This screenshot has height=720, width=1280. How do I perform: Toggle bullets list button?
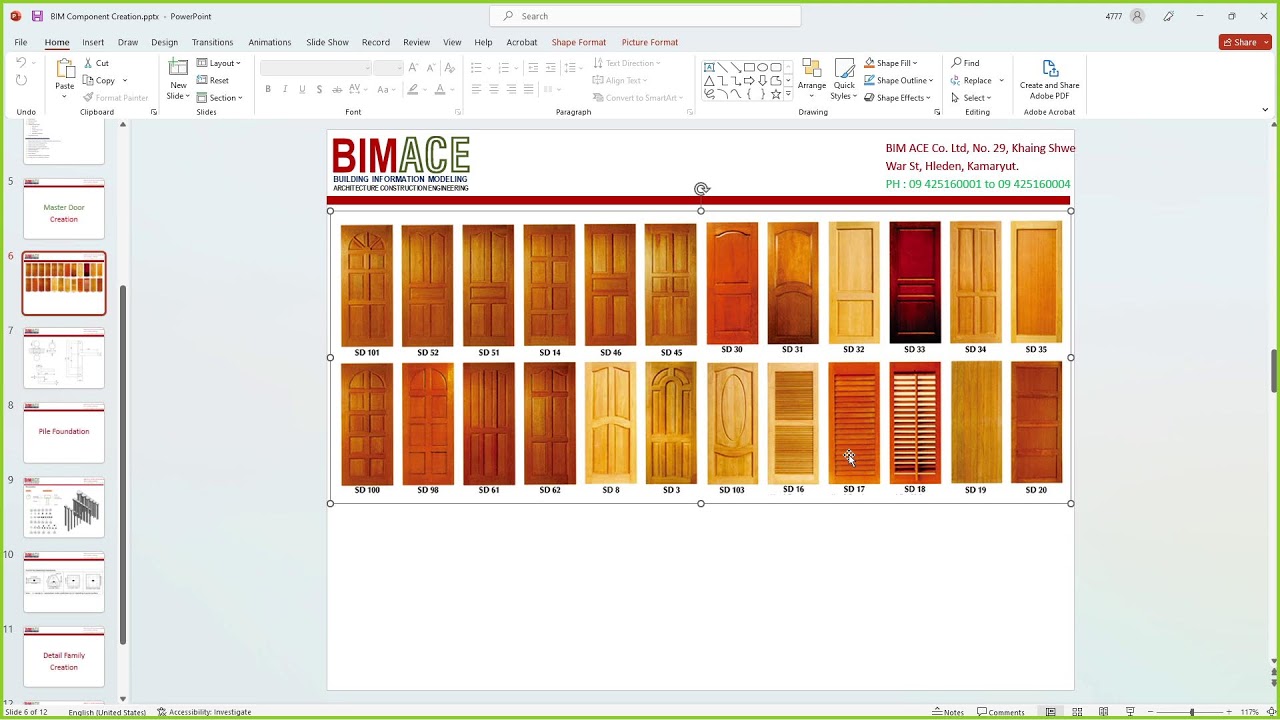point(476,67)
